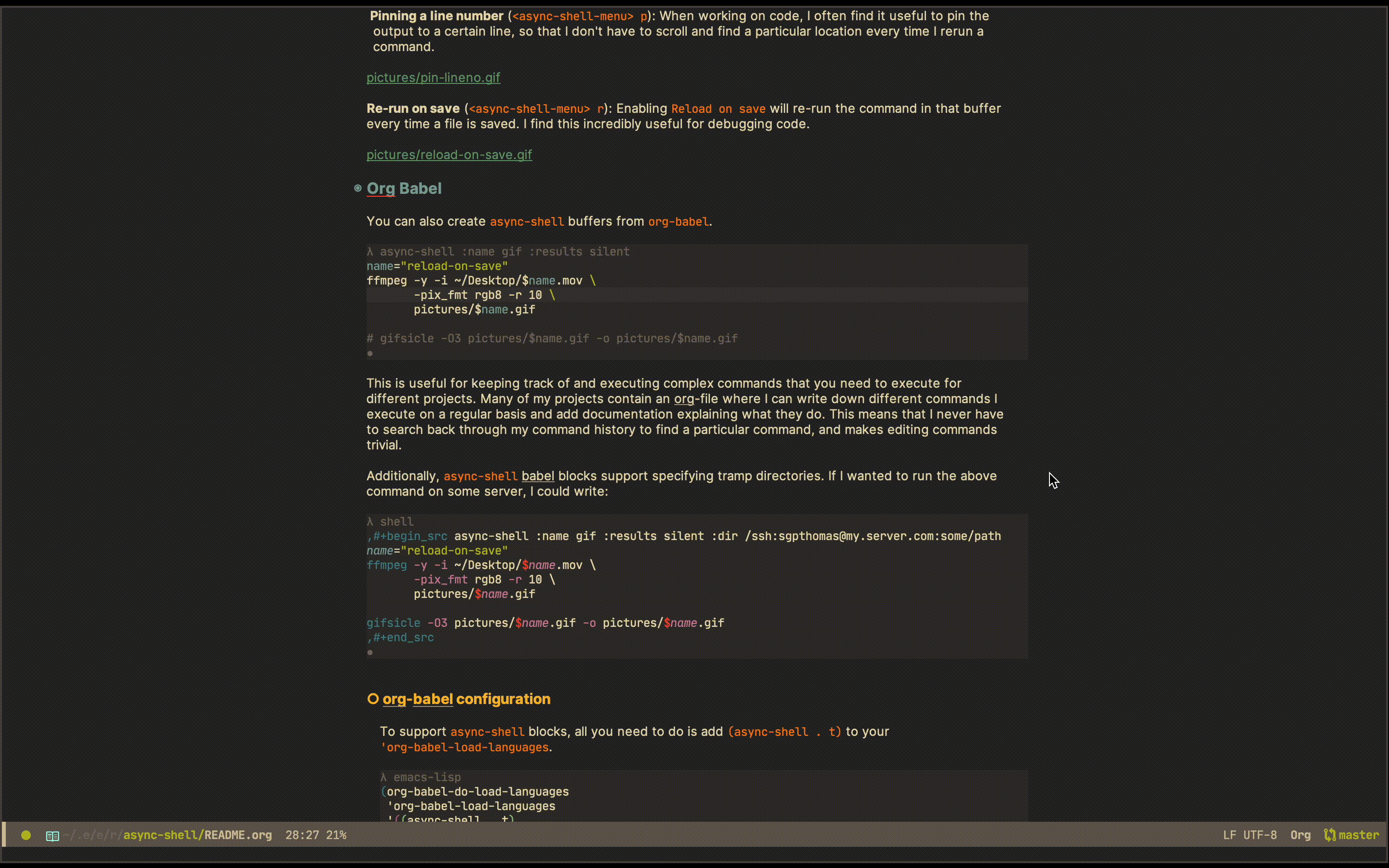Screen dimensions: 1389x868
Task: Click the master branch label in modeline
Action: (1359, 835)
